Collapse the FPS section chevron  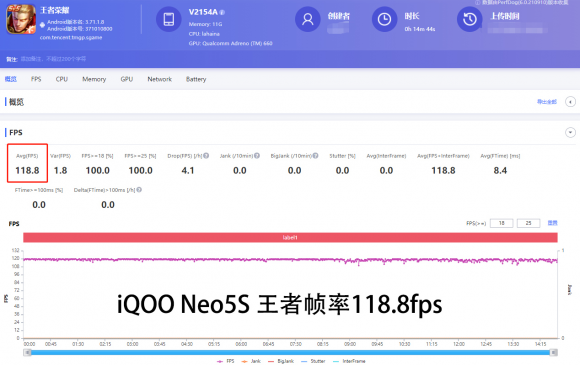click(570, 132)
